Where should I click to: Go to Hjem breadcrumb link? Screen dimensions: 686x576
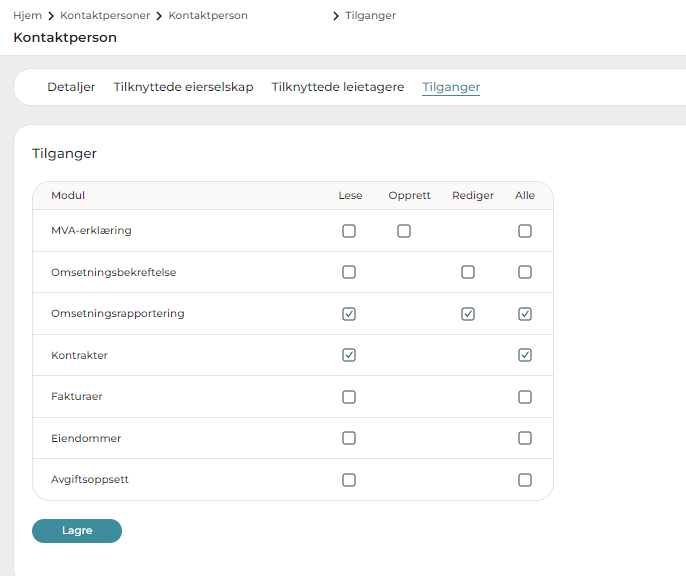pyautogui.click(x=27, y=15)
